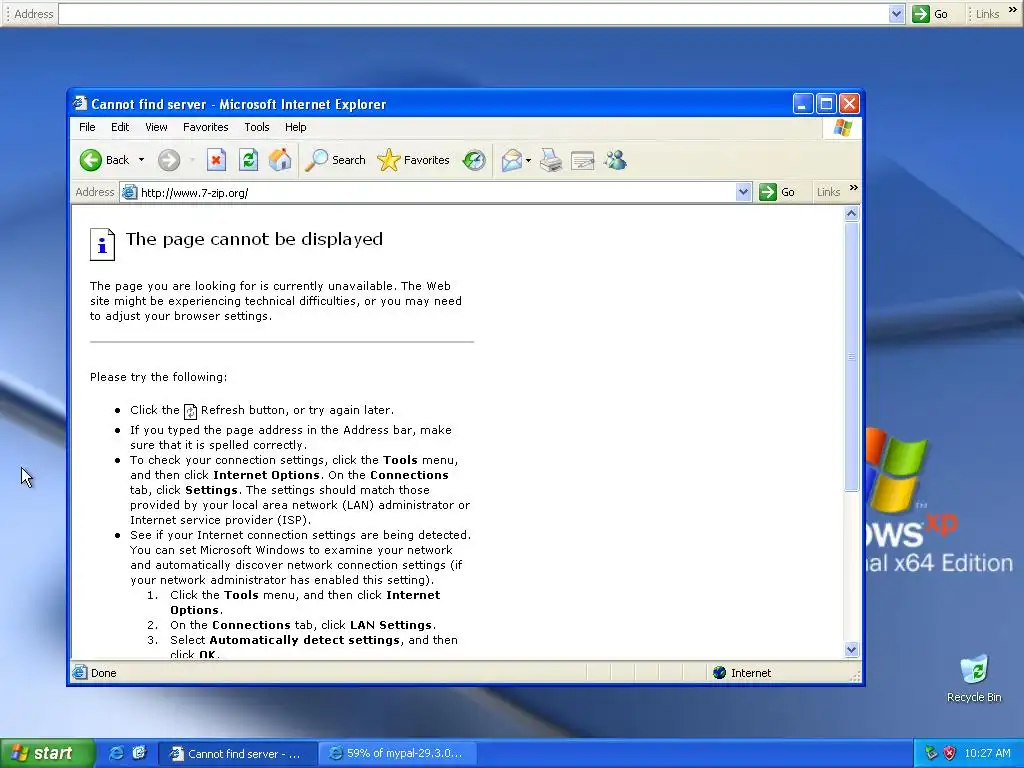The width and height of the screenshot is (1024, 768).
Task: Open the Favorites menu
Action: click(x=206, y=127)
